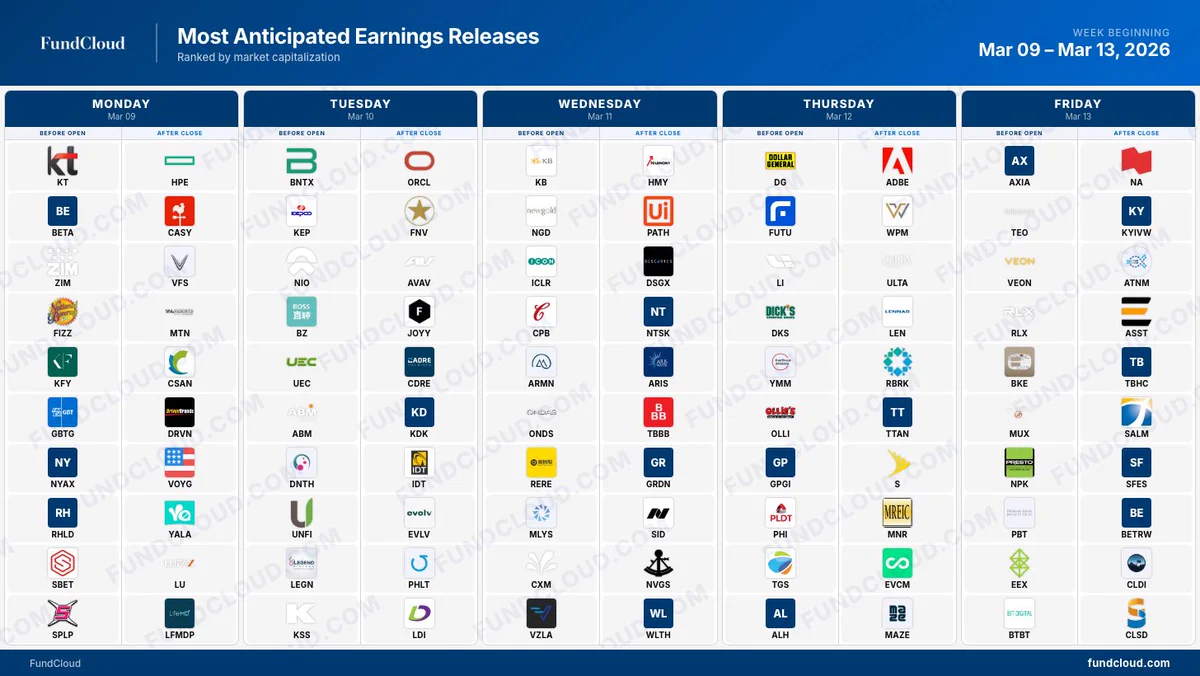This screenshot has width=1200, height=676.
Task: Select the YALA teal logo
Action: tap(180, 513)
